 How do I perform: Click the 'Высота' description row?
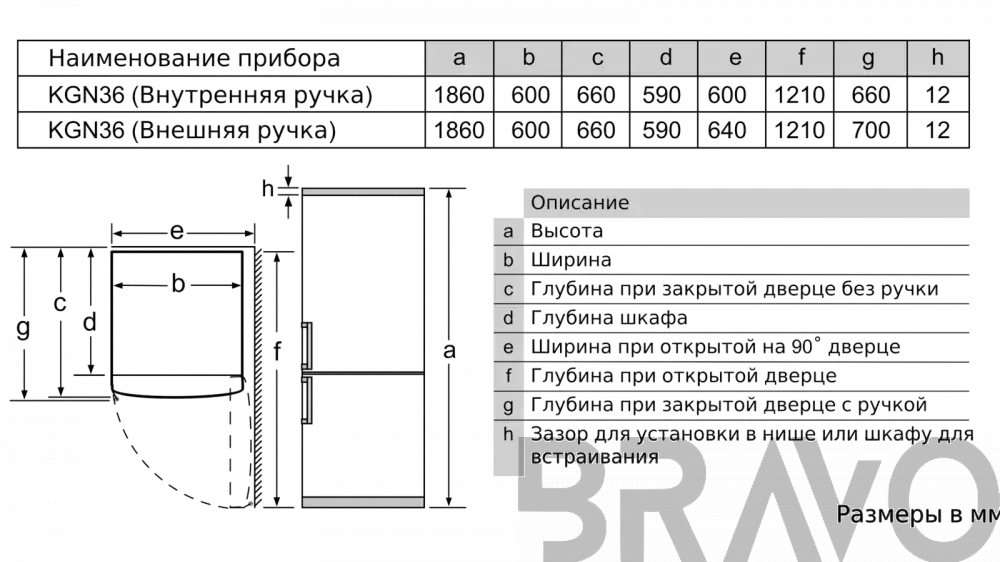click(732, 231)
